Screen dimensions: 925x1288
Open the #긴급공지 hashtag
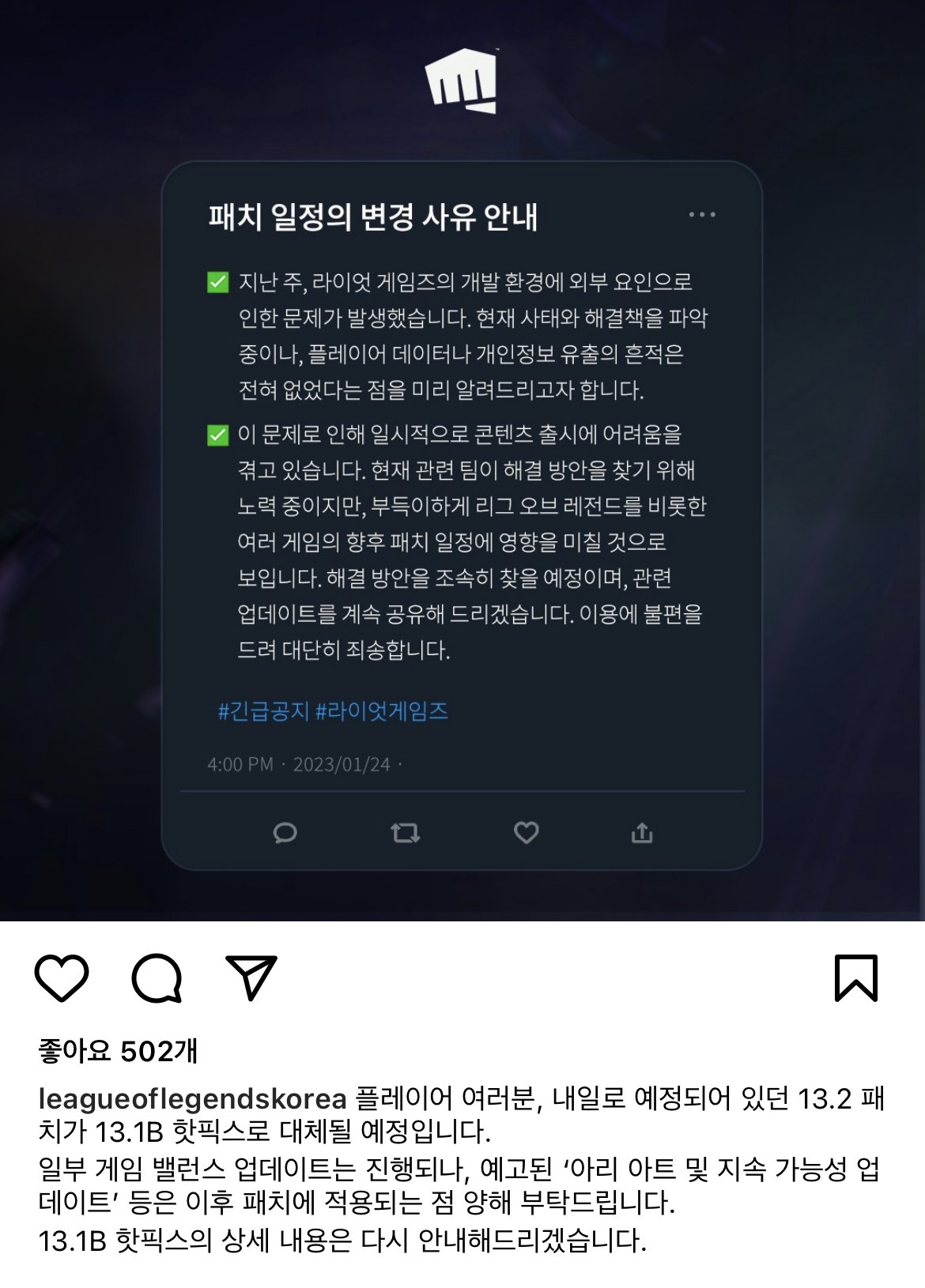(x=263, y=711)
